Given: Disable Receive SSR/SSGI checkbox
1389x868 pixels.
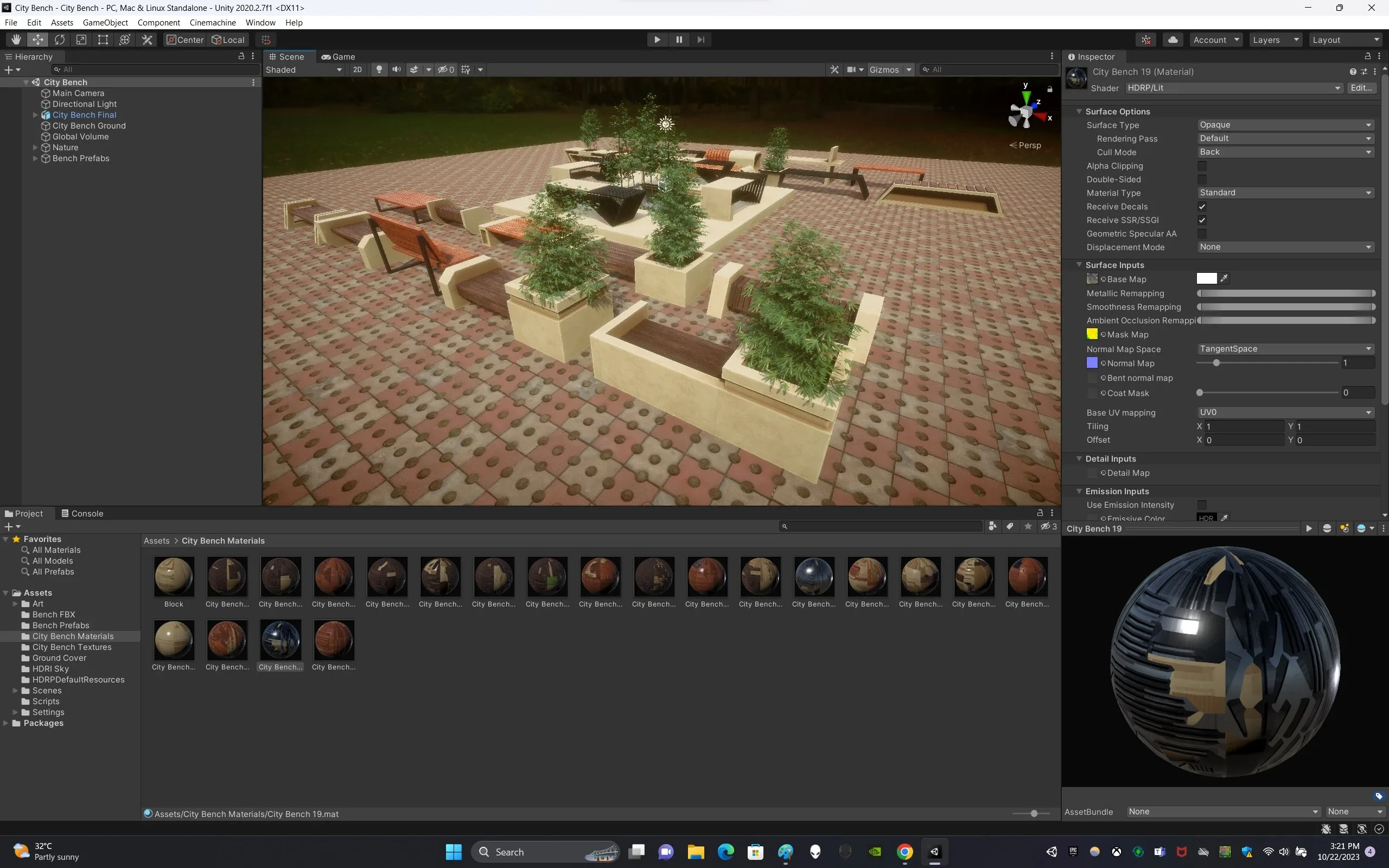Looking at the screenshot, I should pos(1202,220).
